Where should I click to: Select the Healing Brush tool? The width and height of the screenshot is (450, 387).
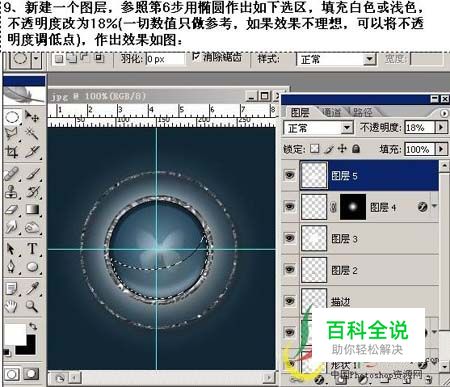click(12, 174)
